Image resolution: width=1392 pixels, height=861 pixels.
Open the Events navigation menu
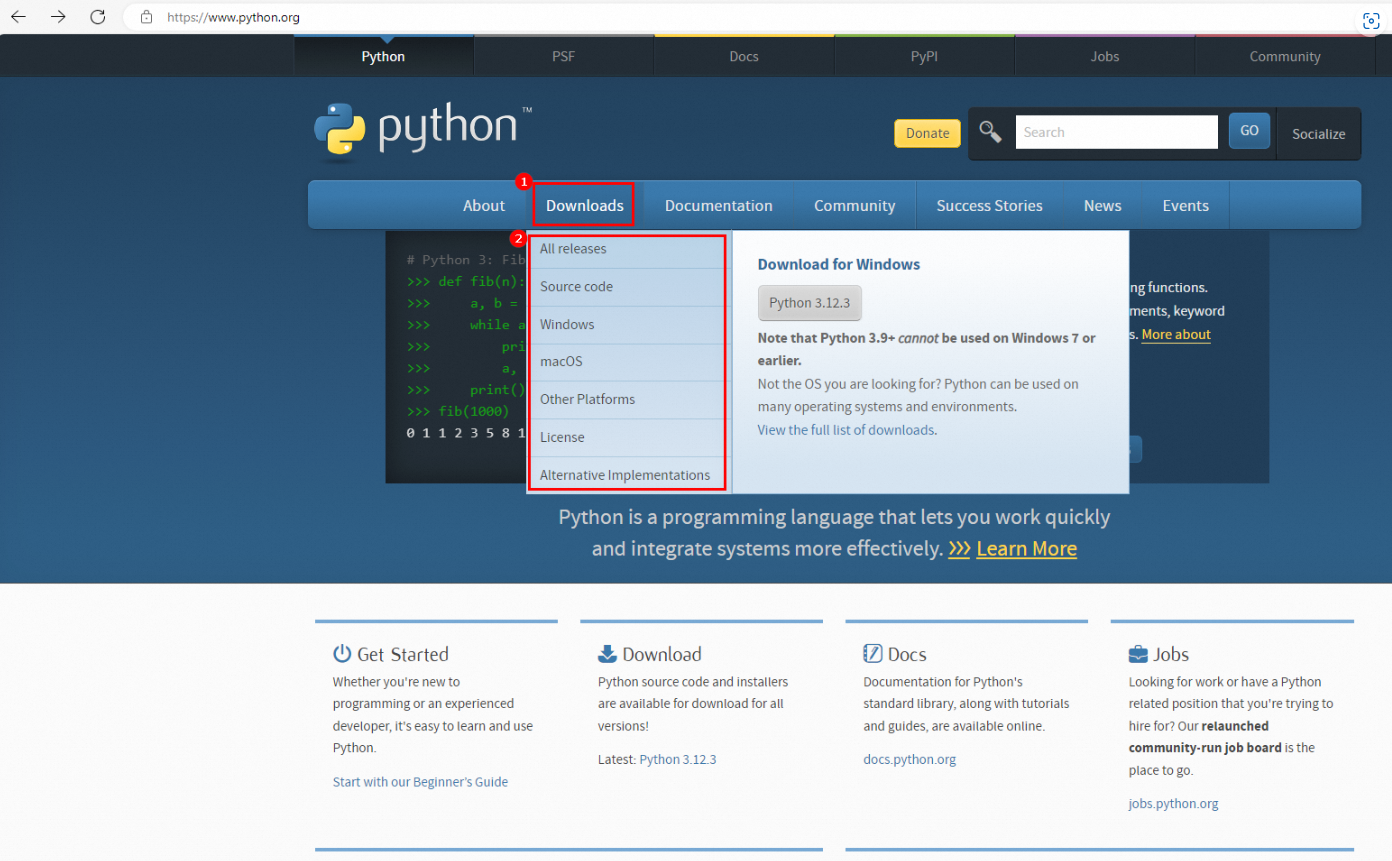click(1186, 206)
